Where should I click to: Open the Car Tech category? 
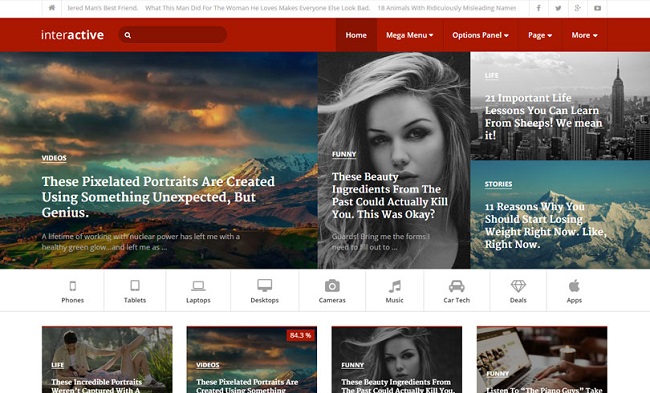pyautogui.click(x=456, y=291)
